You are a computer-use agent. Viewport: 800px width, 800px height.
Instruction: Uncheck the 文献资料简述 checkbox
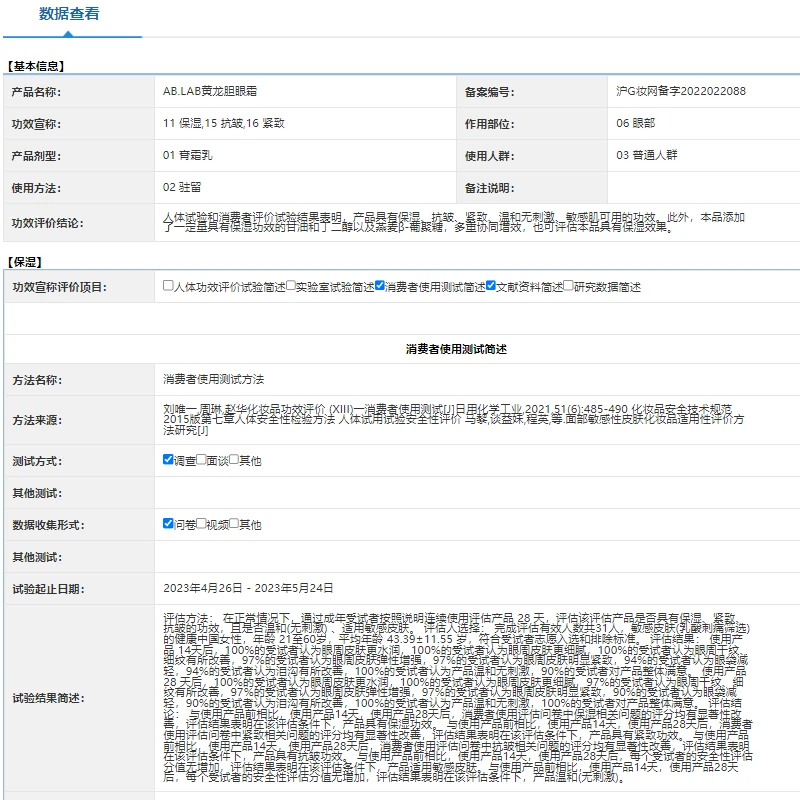point(491,286)
